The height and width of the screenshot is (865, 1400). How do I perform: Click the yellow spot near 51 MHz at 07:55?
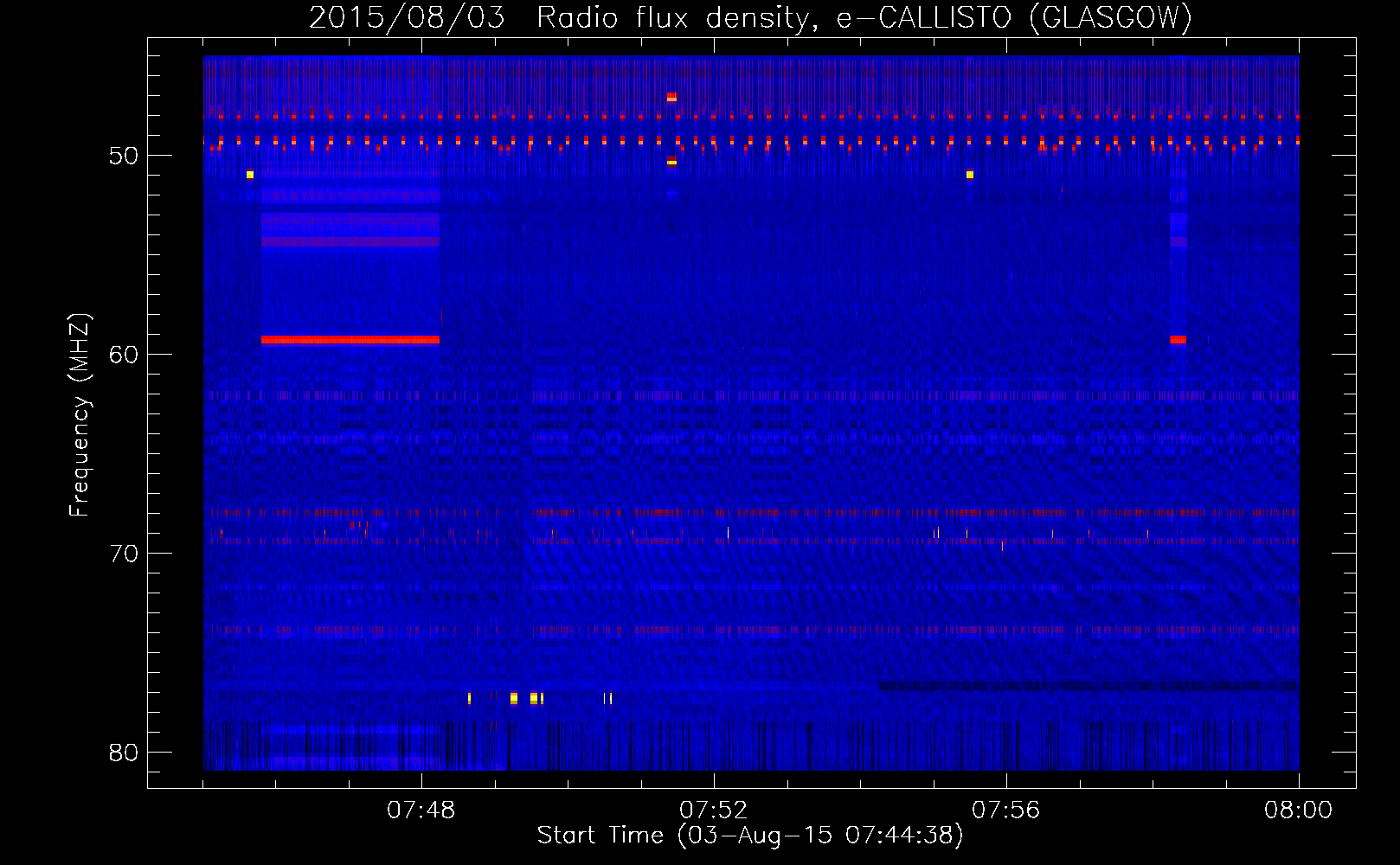pos(970,175)
